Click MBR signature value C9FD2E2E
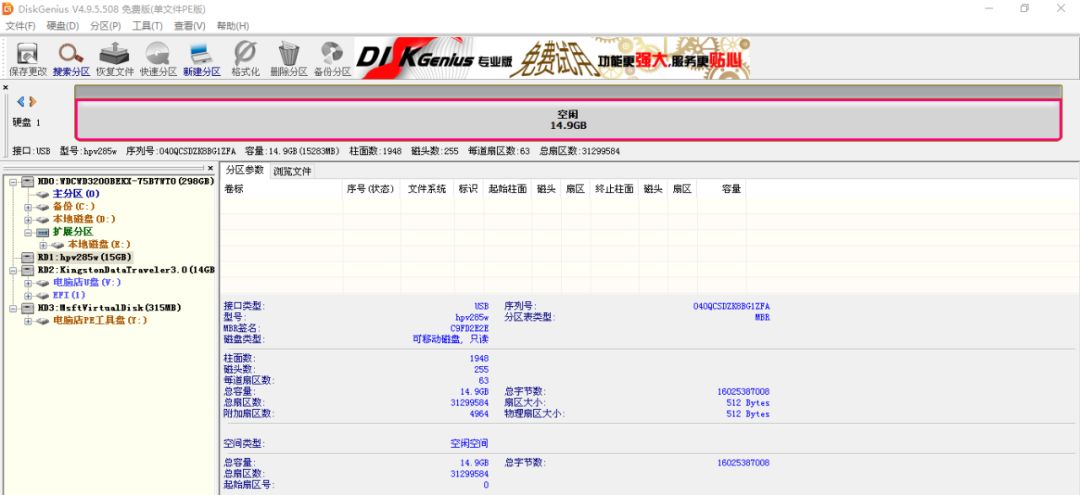 [x=469, y=328]
